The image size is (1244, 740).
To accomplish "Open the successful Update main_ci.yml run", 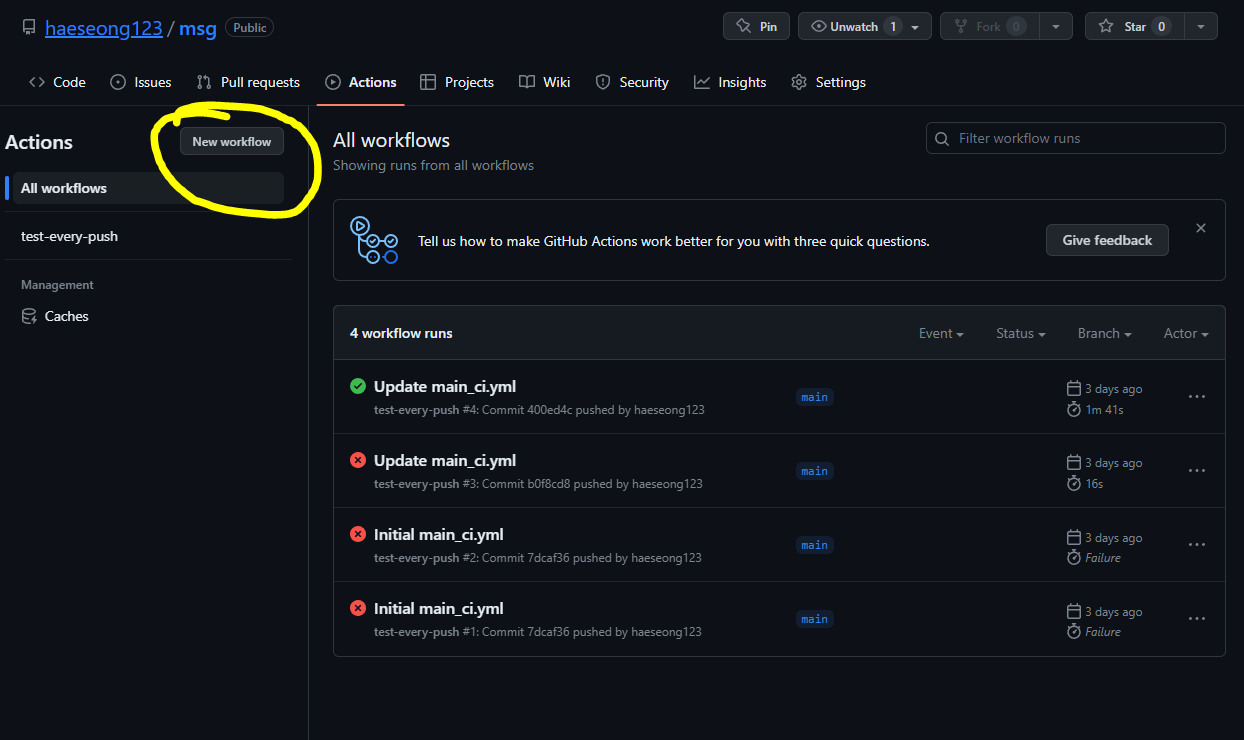I will coord(445,386).
